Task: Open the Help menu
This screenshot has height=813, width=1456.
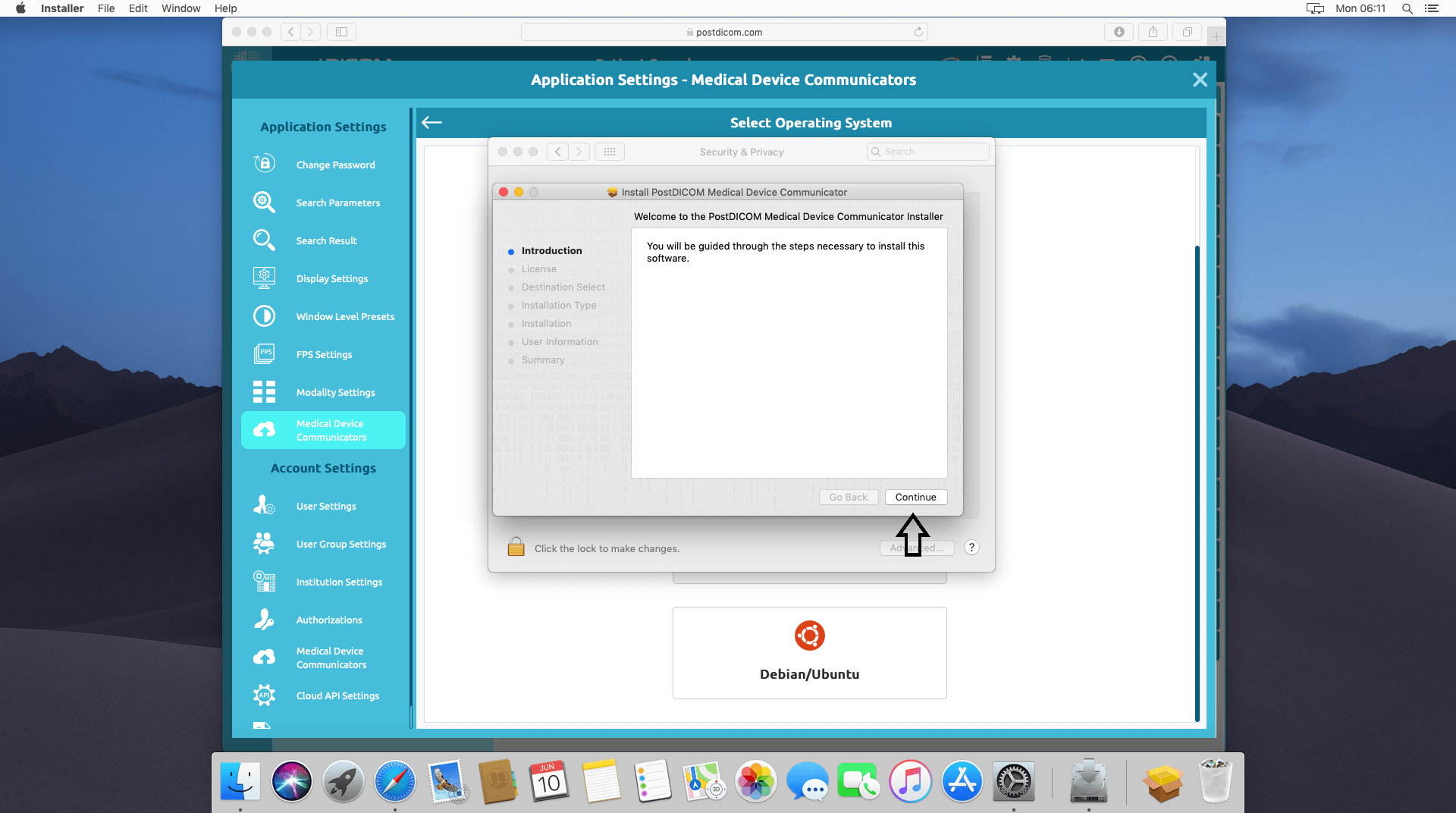Action: (x=225, y=8)
